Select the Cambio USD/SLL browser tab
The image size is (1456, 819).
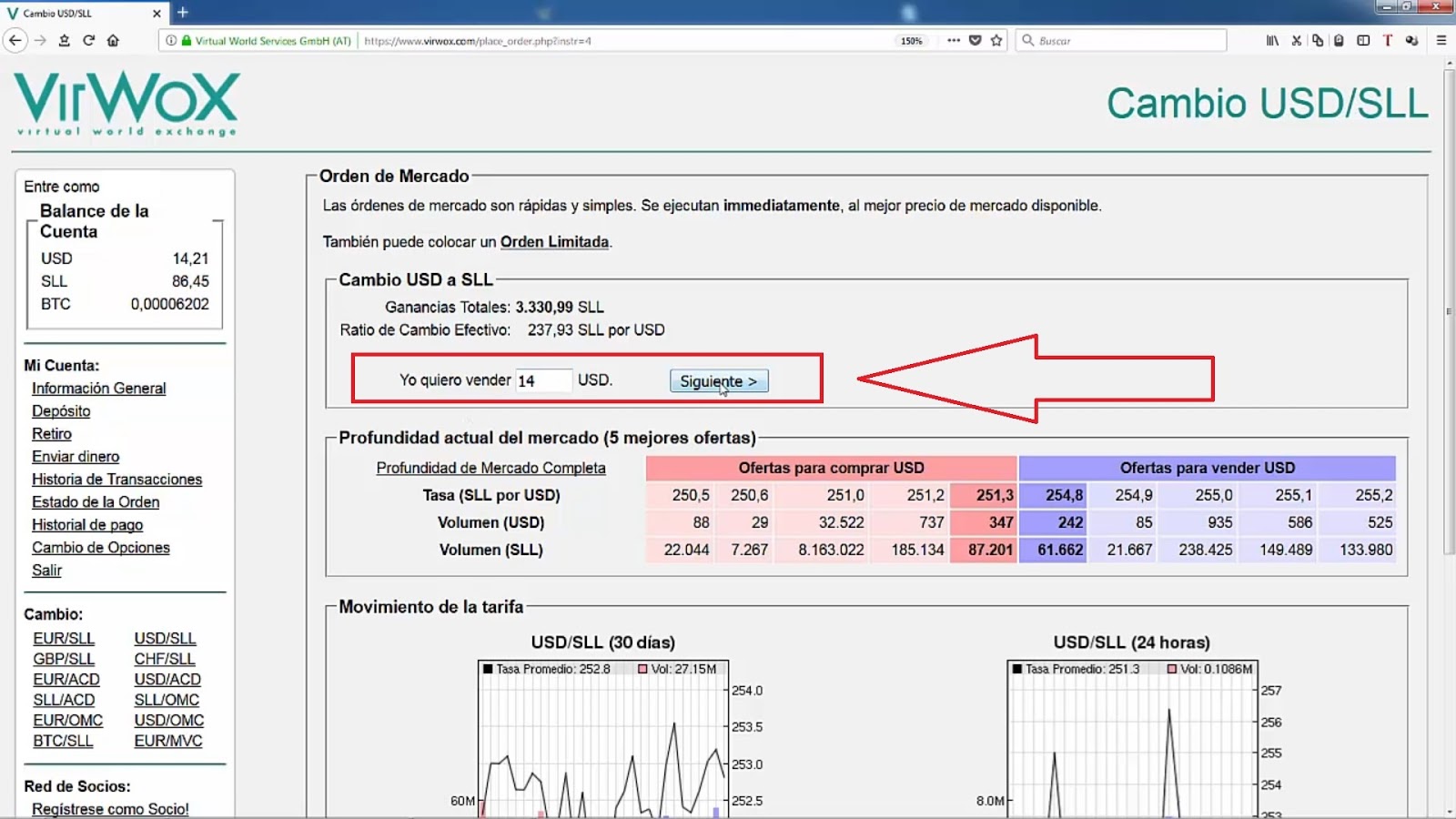click(x=83, y=13)
